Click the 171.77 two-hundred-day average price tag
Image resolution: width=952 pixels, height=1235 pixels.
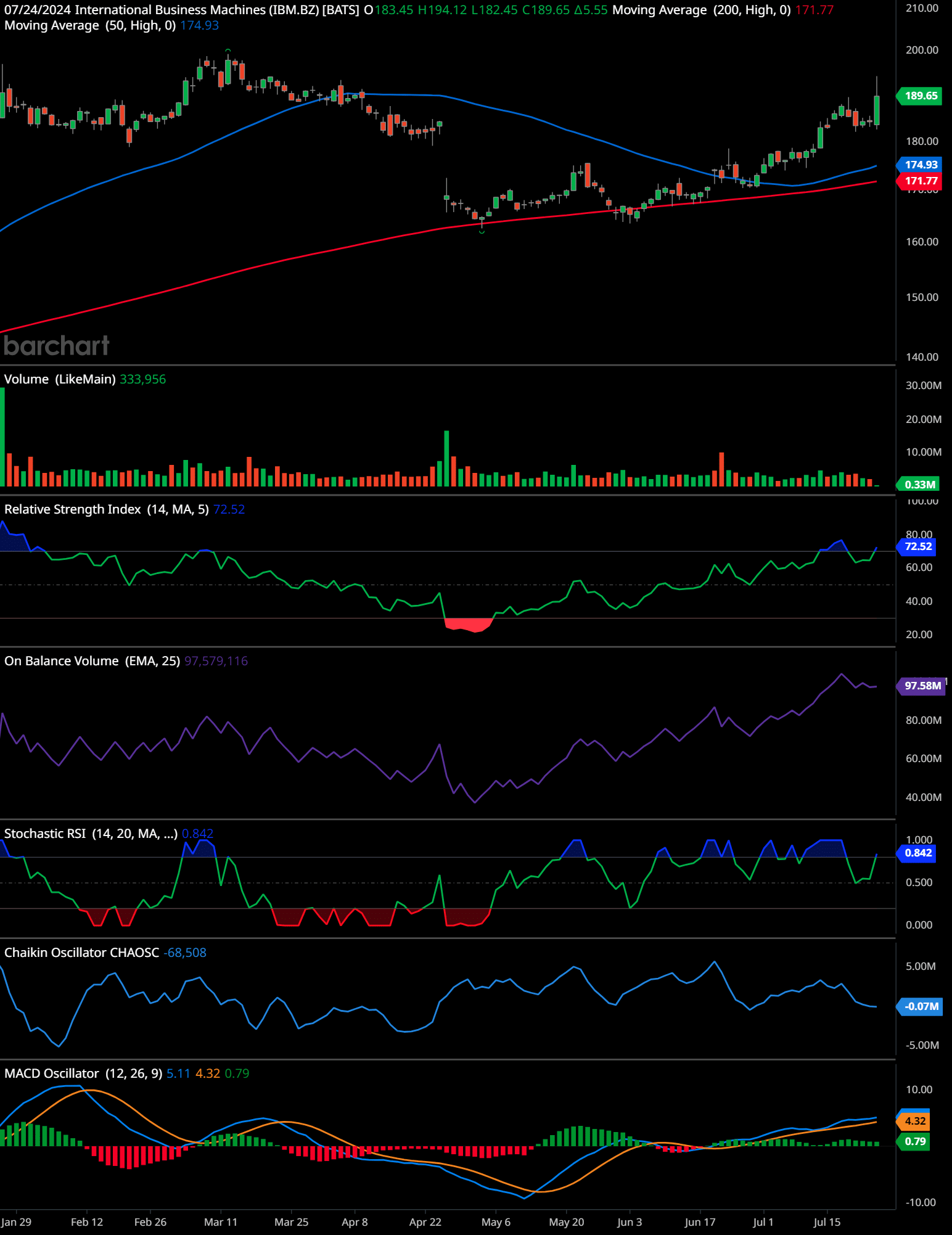(x=919, y=181)
